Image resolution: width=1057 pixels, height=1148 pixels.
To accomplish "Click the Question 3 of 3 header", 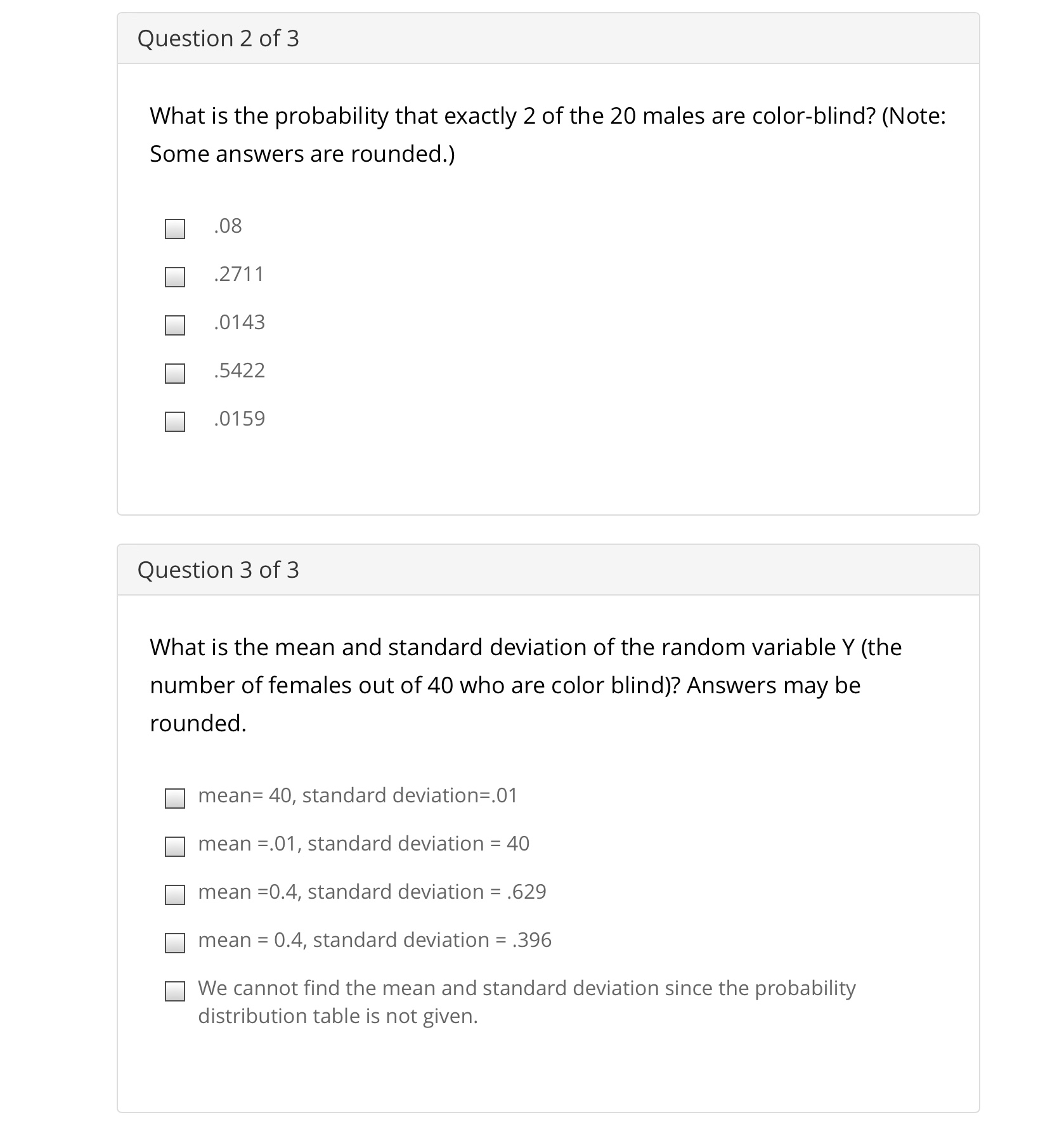I will tap(219, 570).
